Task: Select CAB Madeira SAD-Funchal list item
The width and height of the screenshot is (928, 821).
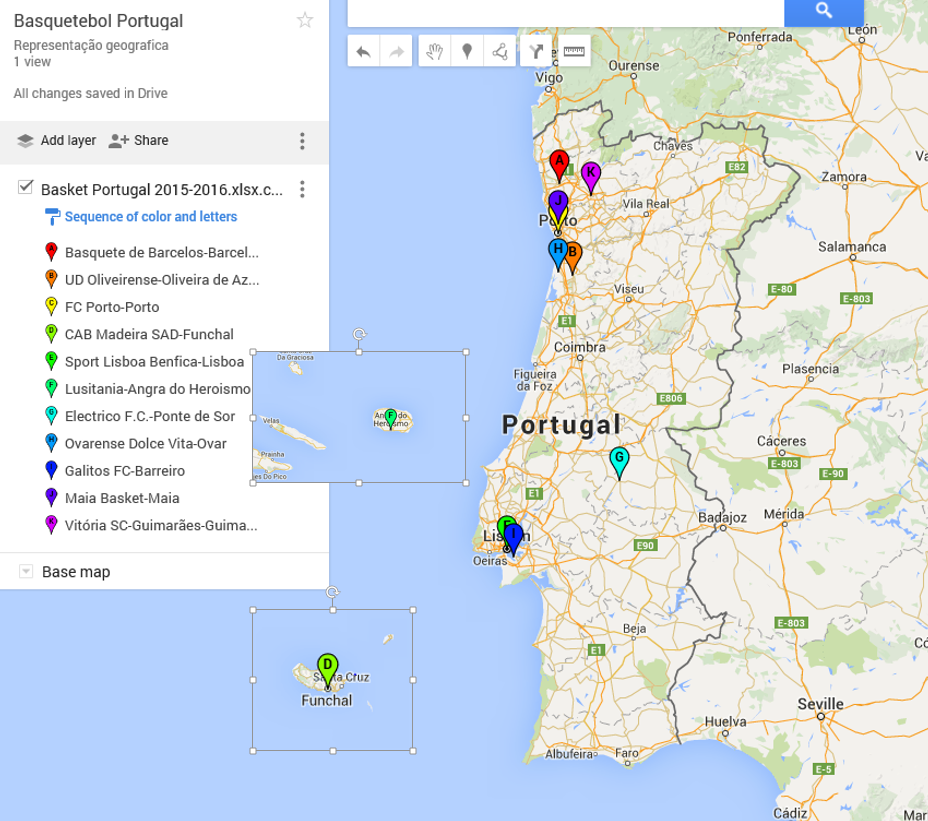Action: click(x=149, y=334)
